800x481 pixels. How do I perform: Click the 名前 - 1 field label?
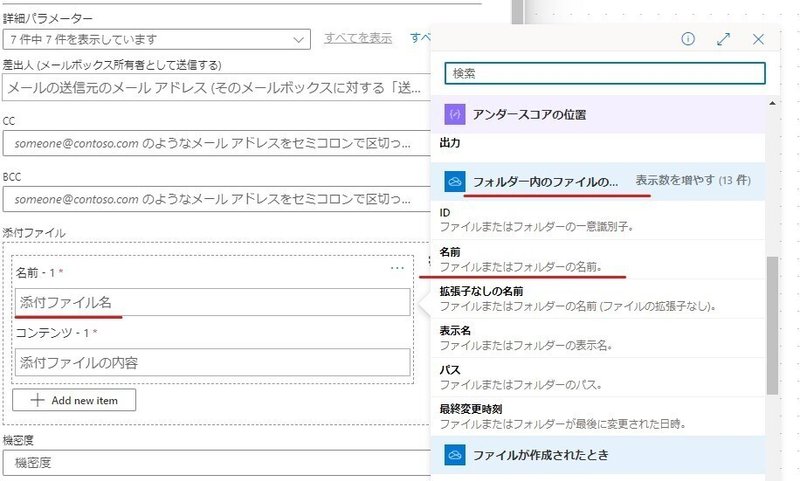pyautogui.click(x=39, y=272)
